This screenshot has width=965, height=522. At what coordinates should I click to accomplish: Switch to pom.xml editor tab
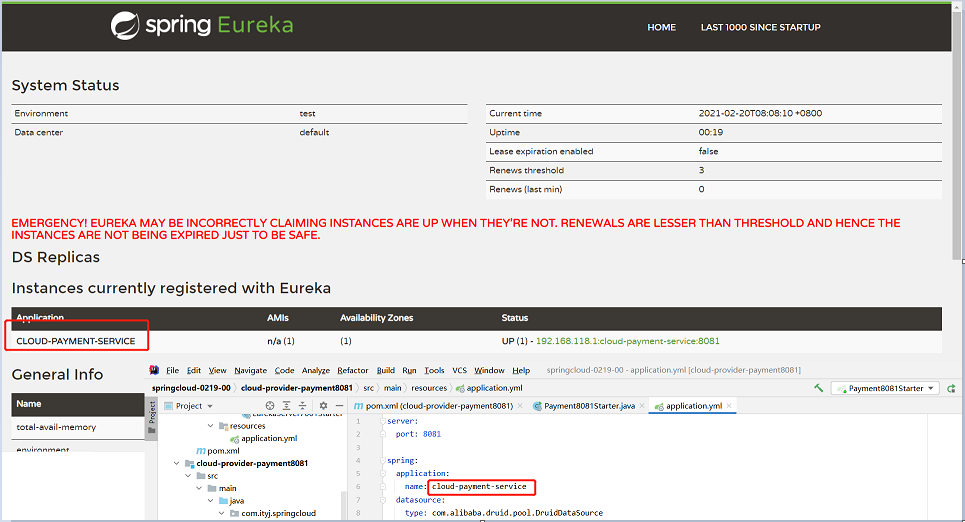coord(439,406)
